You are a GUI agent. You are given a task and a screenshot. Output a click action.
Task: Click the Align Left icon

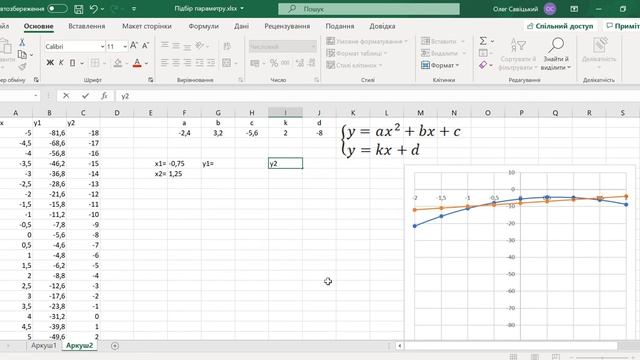coord(165,62)
